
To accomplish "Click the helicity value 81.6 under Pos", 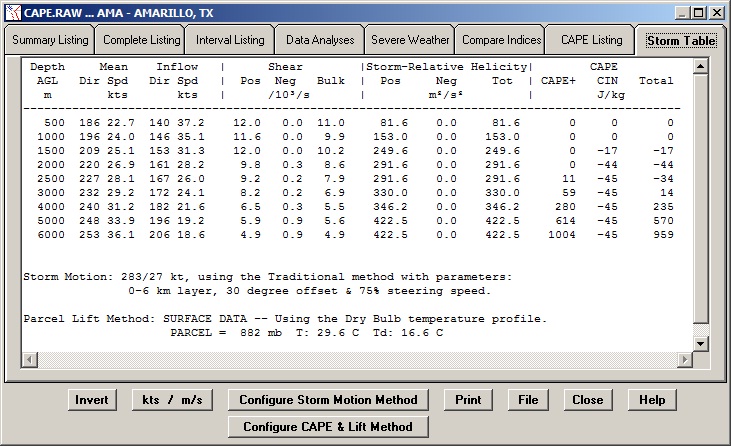I will 394,123.
